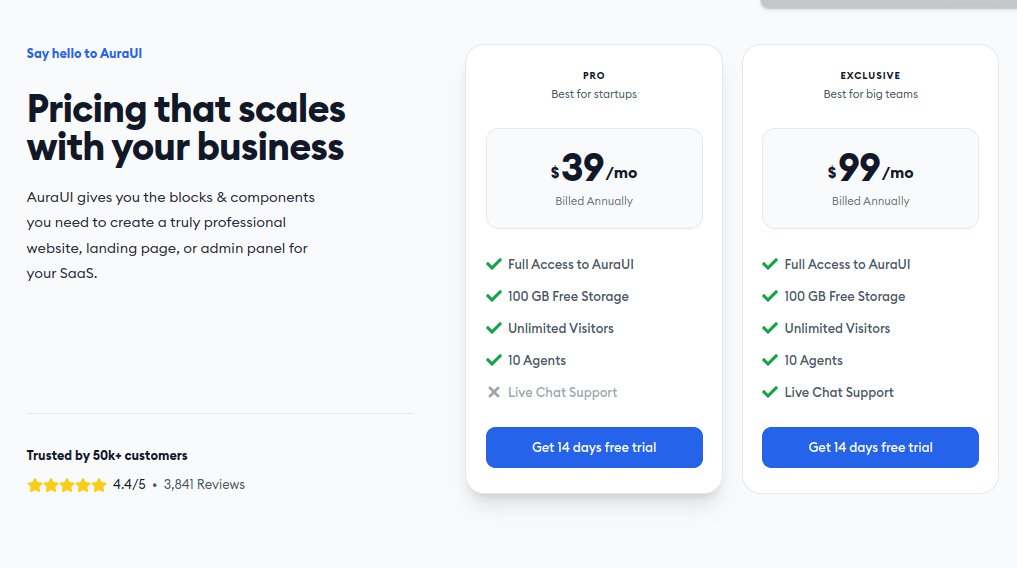1017x568 pixels.
Task: Click Pro plan 100 GB Storage checkmark
Action: [494, 296]
